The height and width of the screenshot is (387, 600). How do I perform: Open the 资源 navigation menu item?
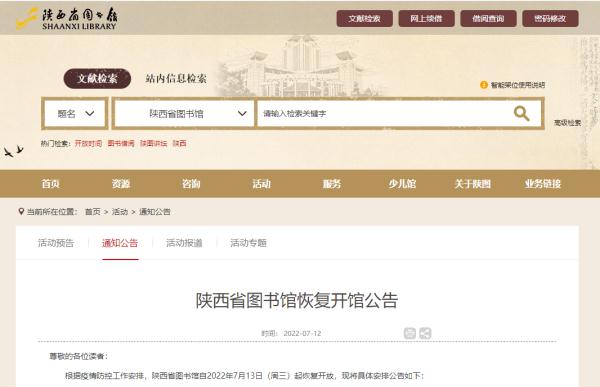click(x=121, y=184)
